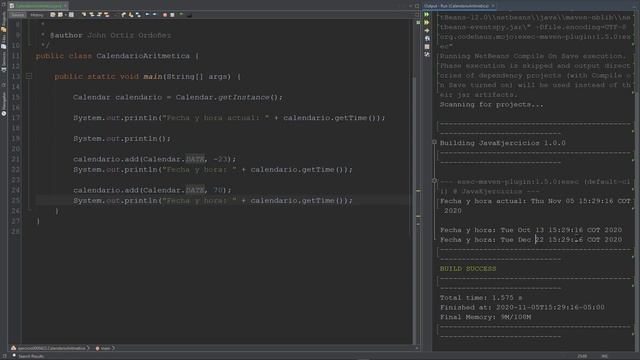Re-run with different parameters yellow arrows icon
The height and width of the screenshot is (360, 640).
click(427, 22)
